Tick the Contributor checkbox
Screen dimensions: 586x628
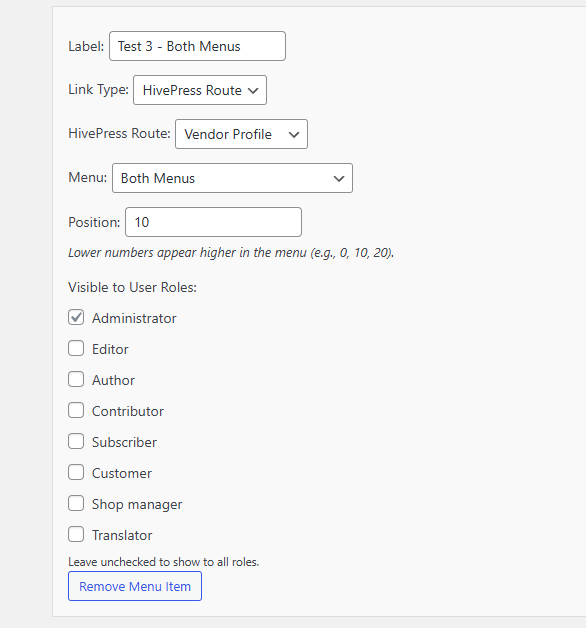pyautogui.click(x=76, y=411)
